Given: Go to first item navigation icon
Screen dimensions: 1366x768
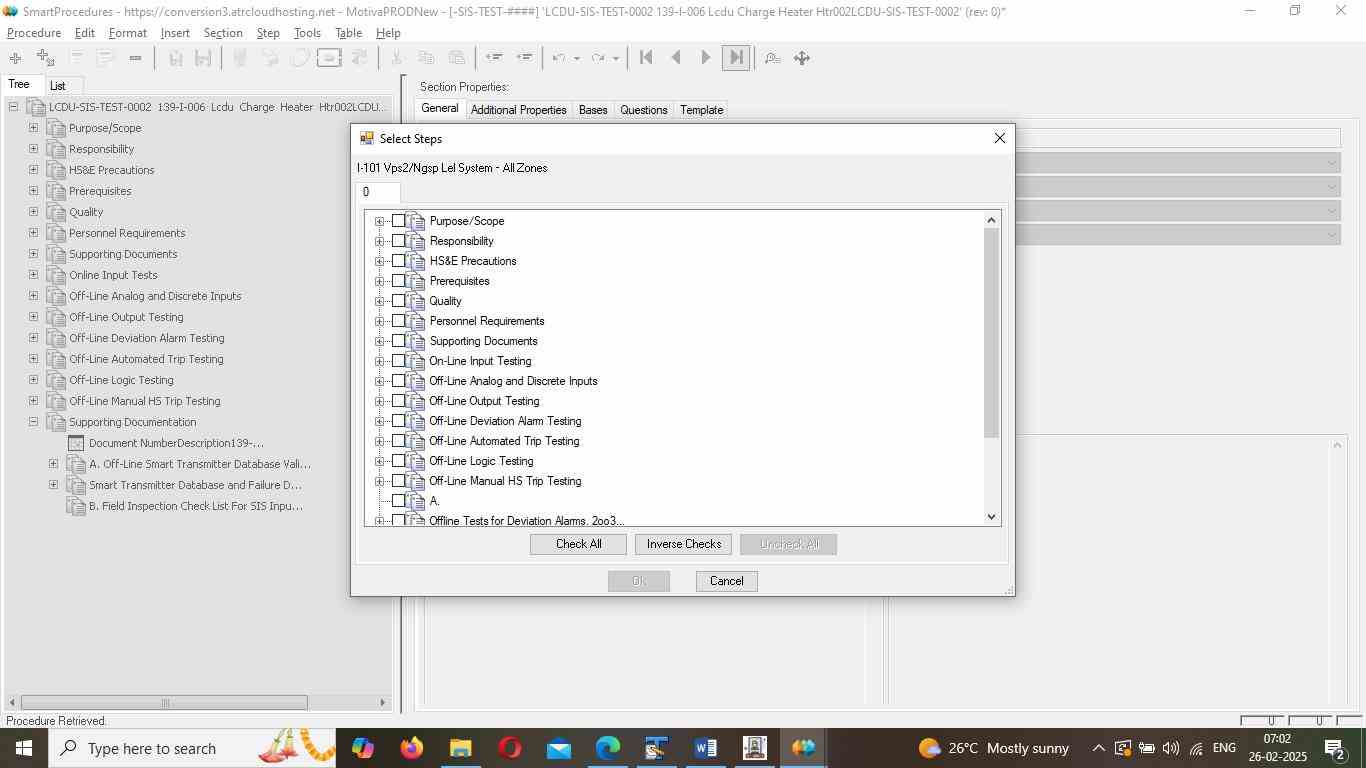Looking at the screenshot, I should point(646,58).
